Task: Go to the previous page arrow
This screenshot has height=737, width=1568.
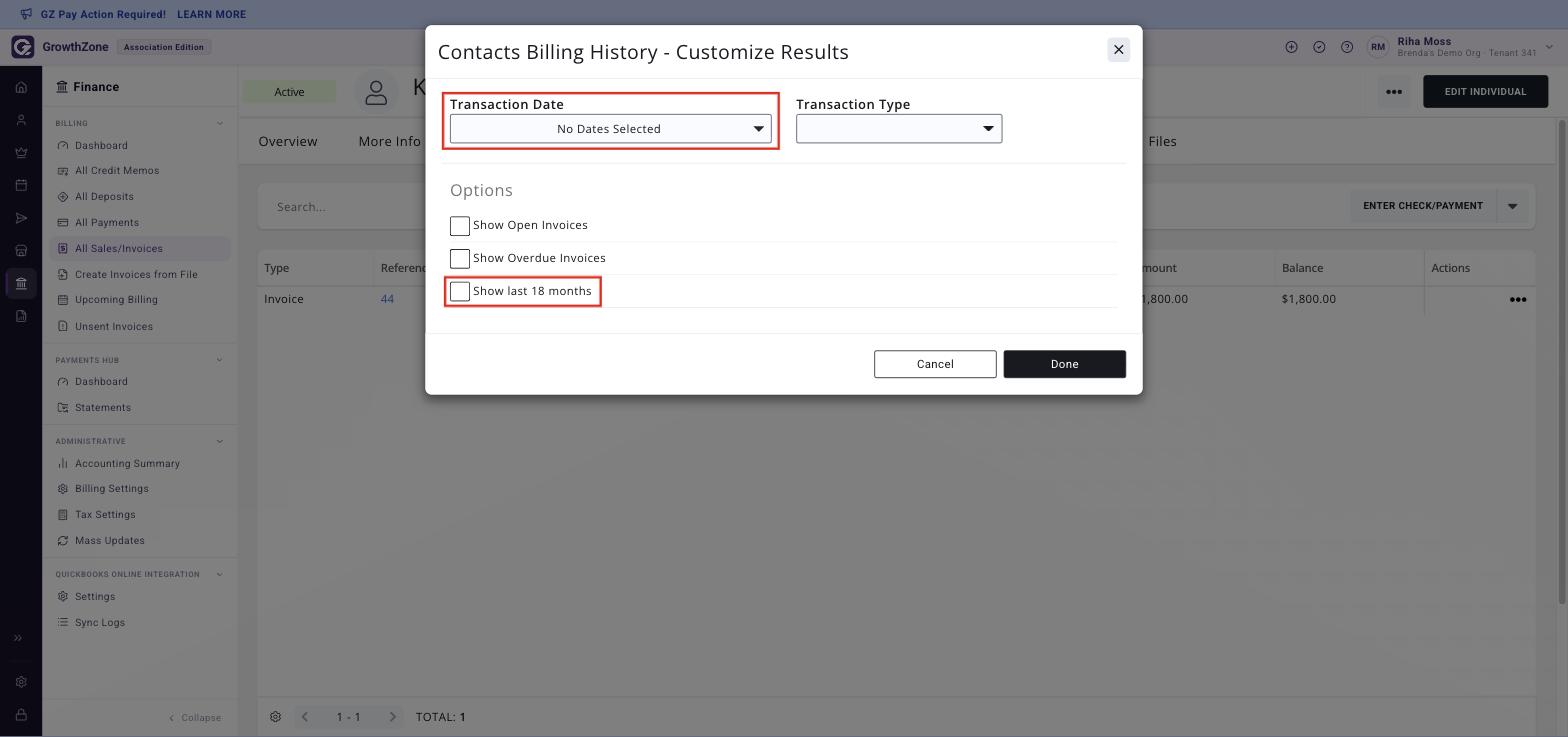Action: click(x=305, y=717)
